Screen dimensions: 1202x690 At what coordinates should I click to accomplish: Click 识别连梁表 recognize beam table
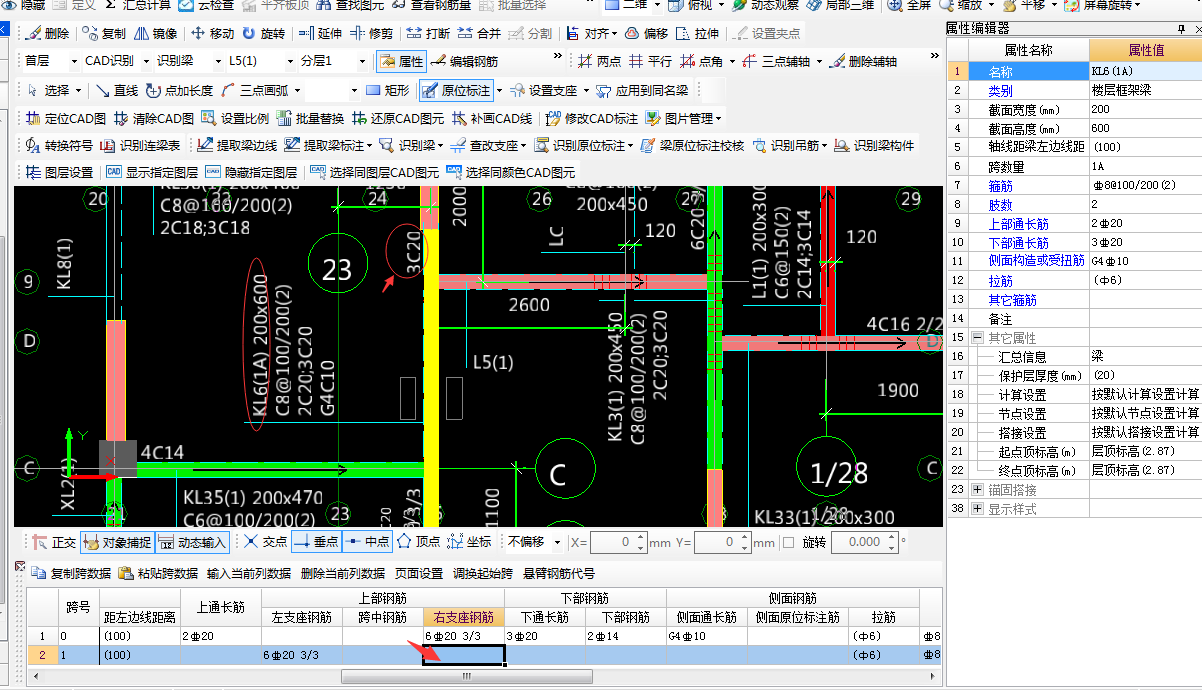point(140,145)
